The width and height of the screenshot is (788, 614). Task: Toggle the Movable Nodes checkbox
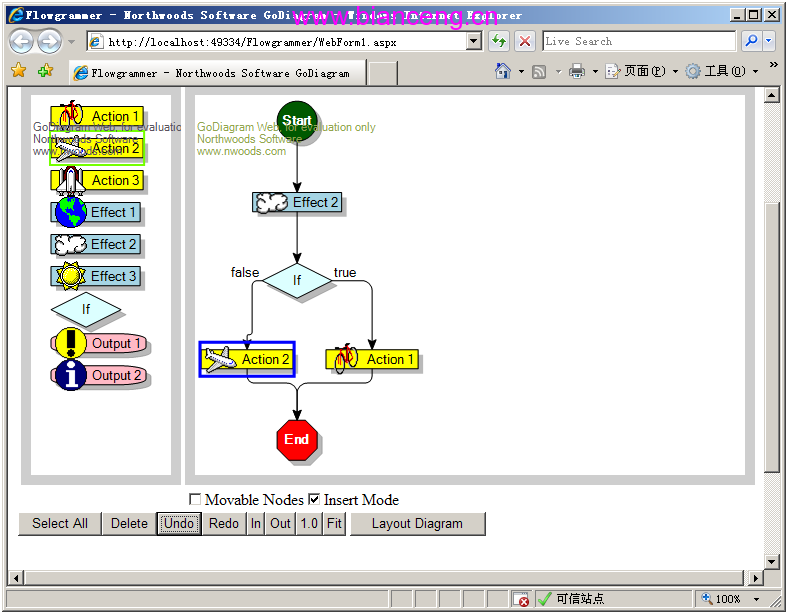[195, 499]
